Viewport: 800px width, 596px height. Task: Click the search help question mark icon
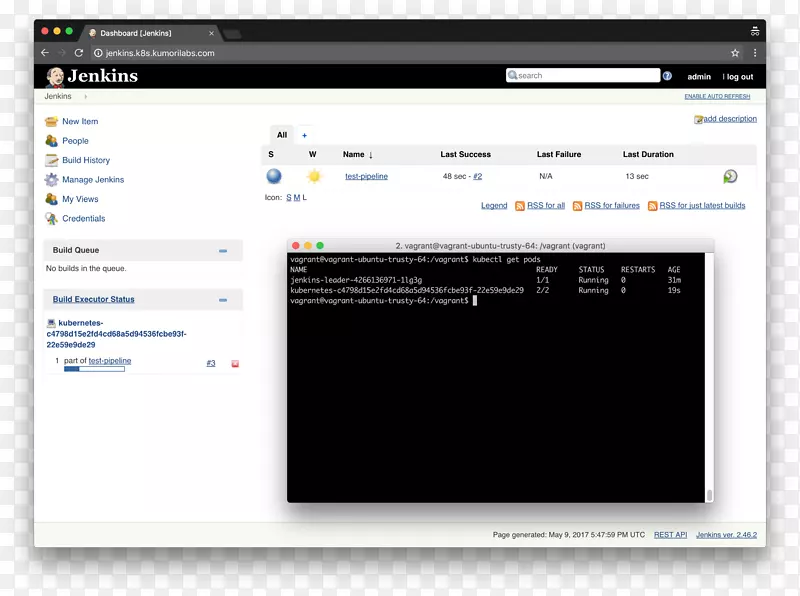click(667, 76)
